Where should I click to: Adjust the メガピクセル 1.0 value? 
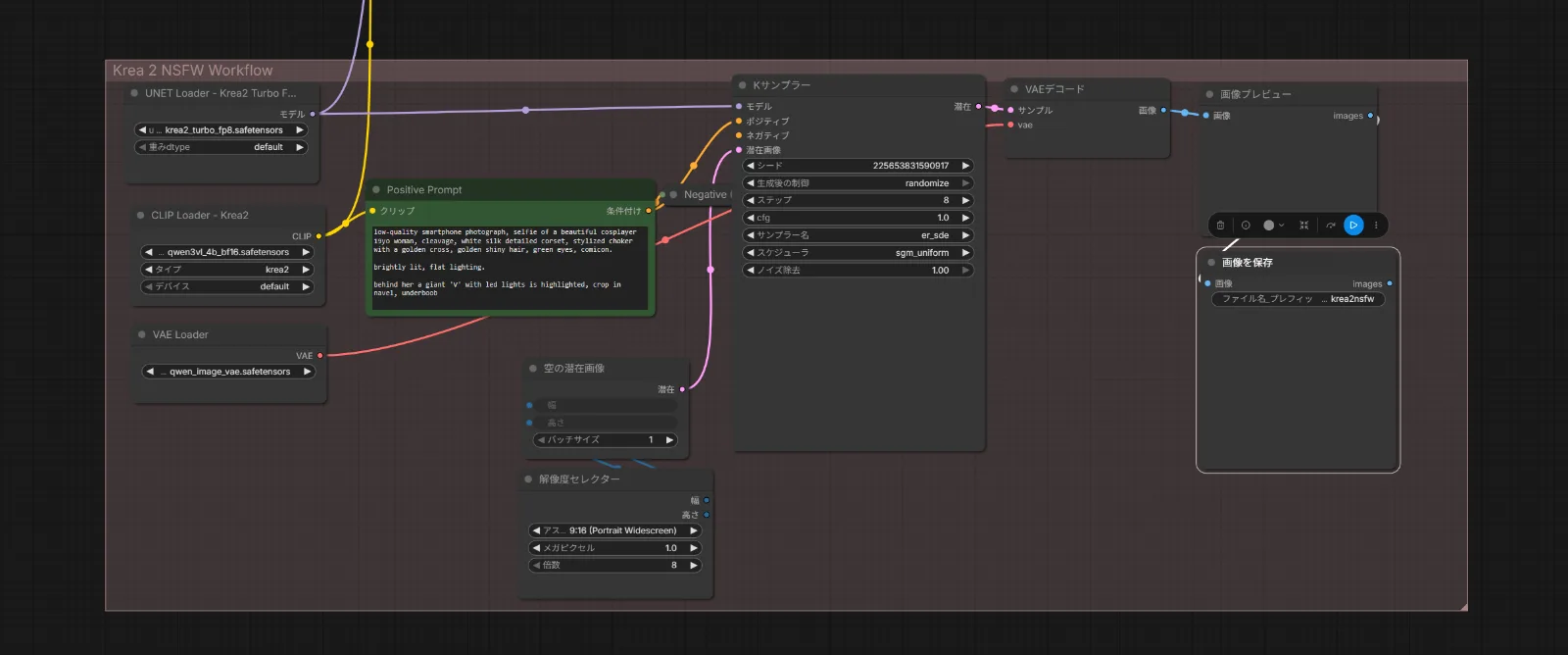pyautogui.click(x=615, y=548)
